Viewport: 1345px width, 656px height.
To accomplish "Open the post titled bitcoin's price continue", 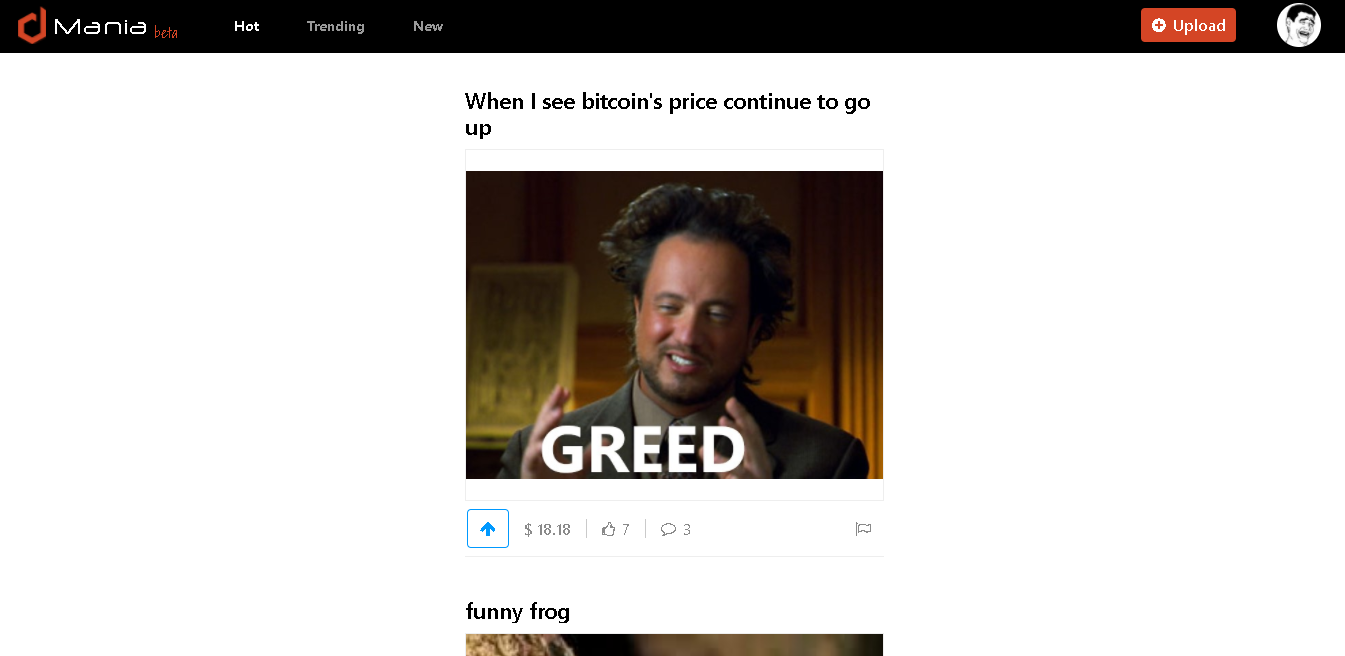I will point(668,114).
